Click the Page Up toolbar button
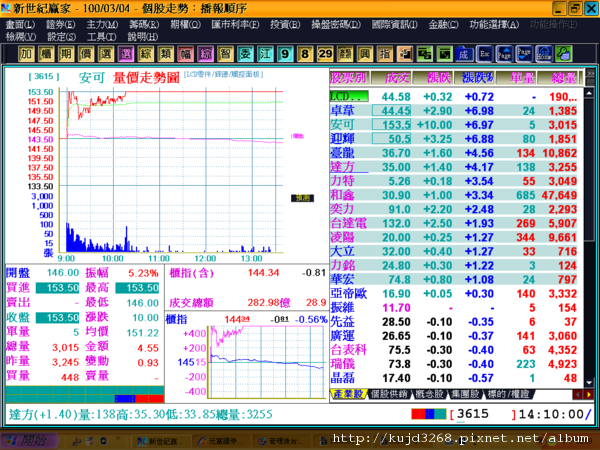The height and width of the screenshot is (450, 600). [x=504, y=54]
